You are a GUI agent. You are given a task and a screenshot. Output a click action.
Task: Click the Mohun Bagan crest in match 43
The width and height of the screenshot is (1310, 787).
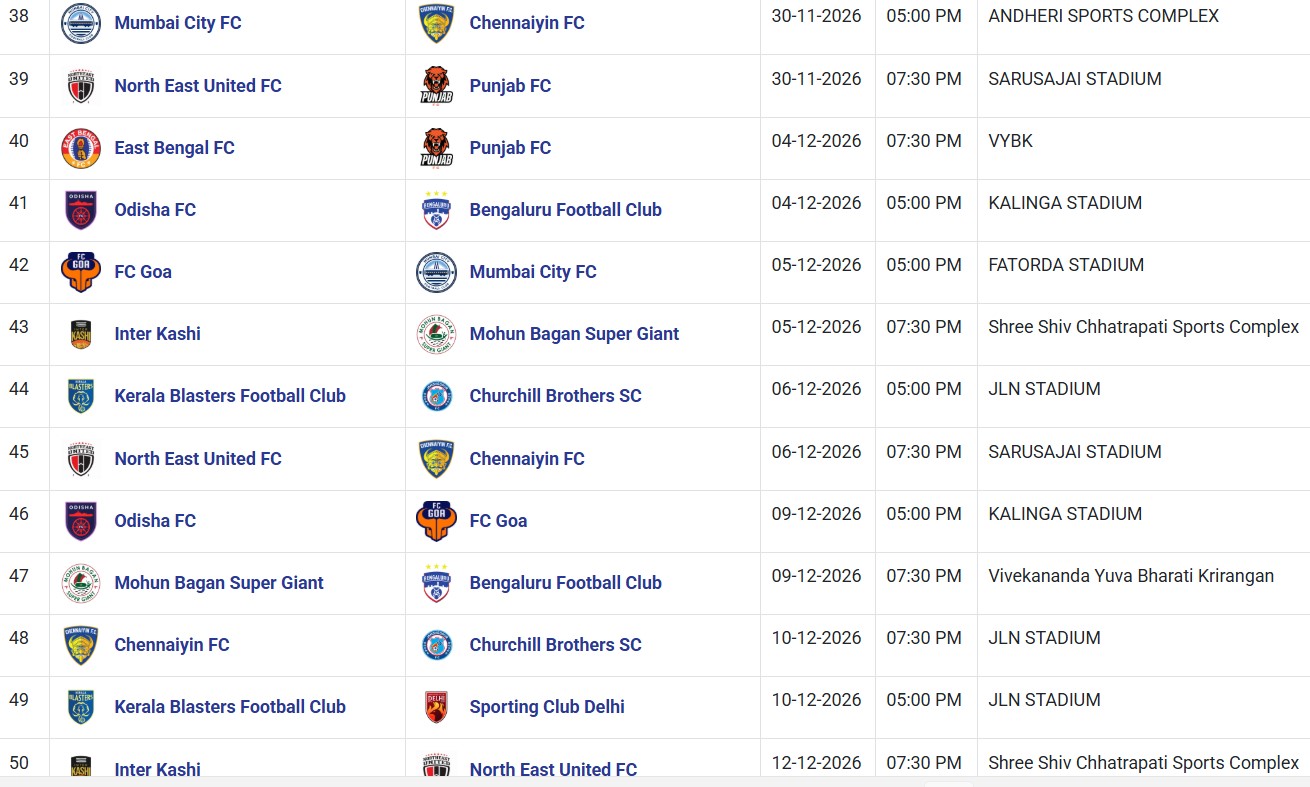click(x=436, y=334)
